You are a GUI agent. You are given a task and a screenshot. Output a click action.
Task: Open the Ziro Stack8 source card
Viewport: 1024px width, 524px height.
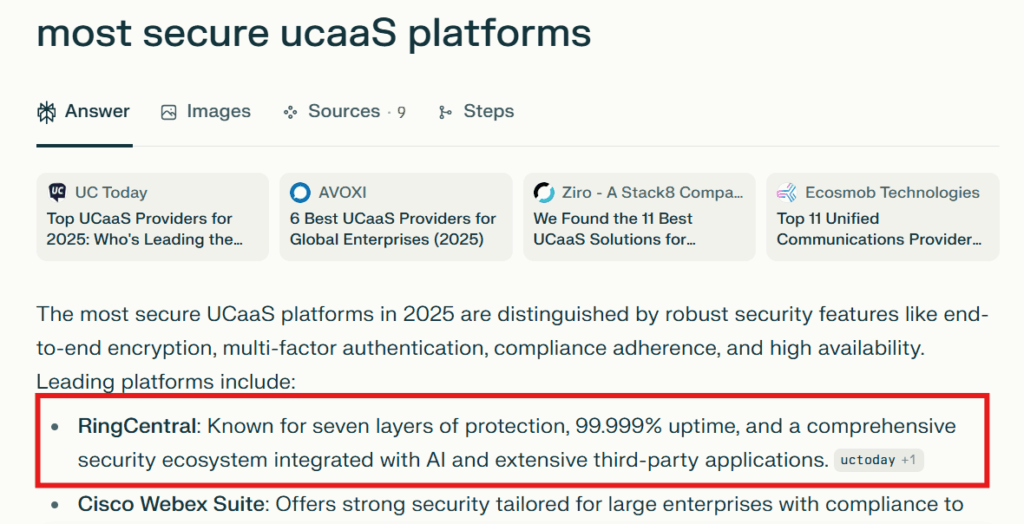tap(639, 217)
